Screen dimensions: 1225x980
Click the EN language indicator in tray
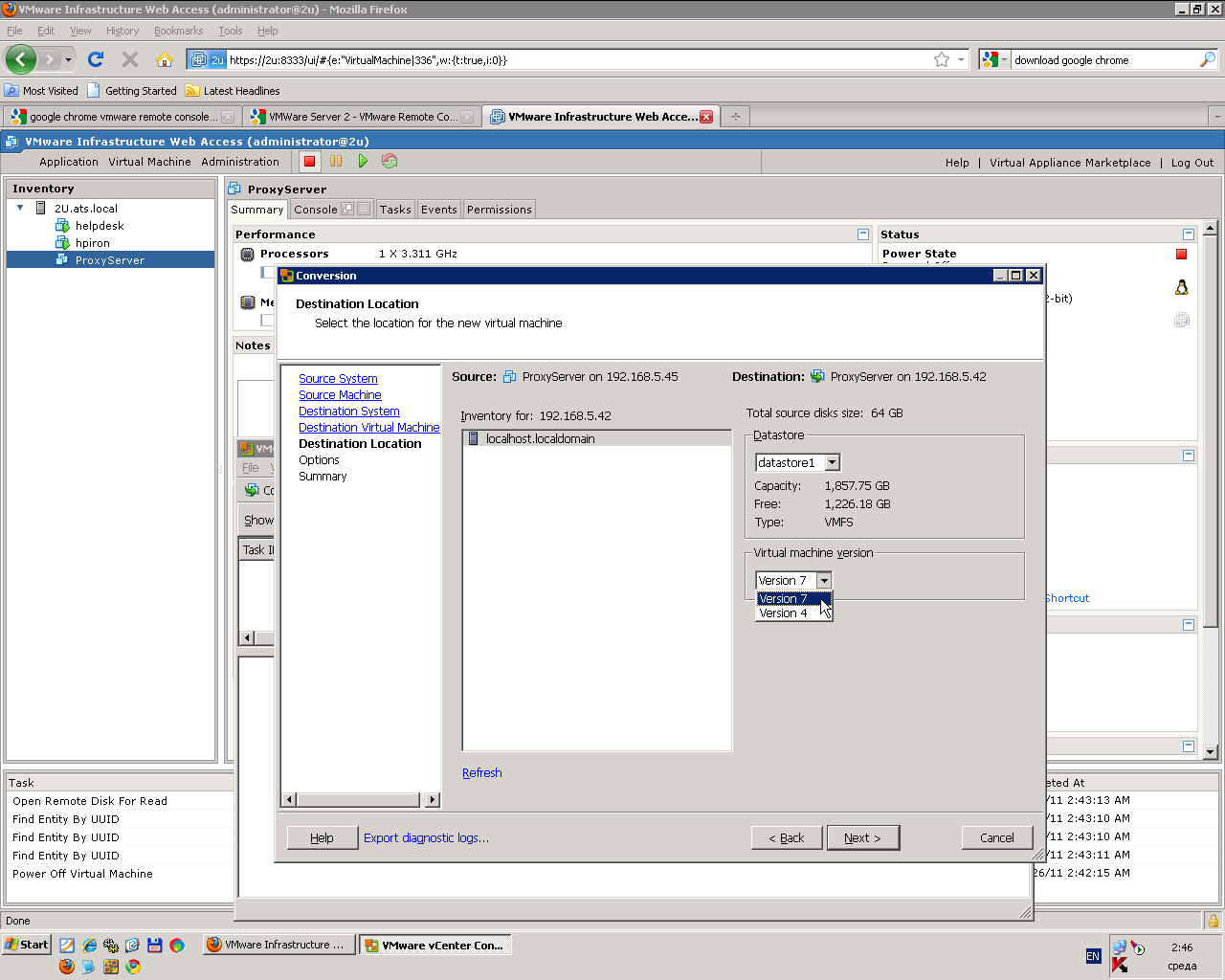coord(1093,956)
